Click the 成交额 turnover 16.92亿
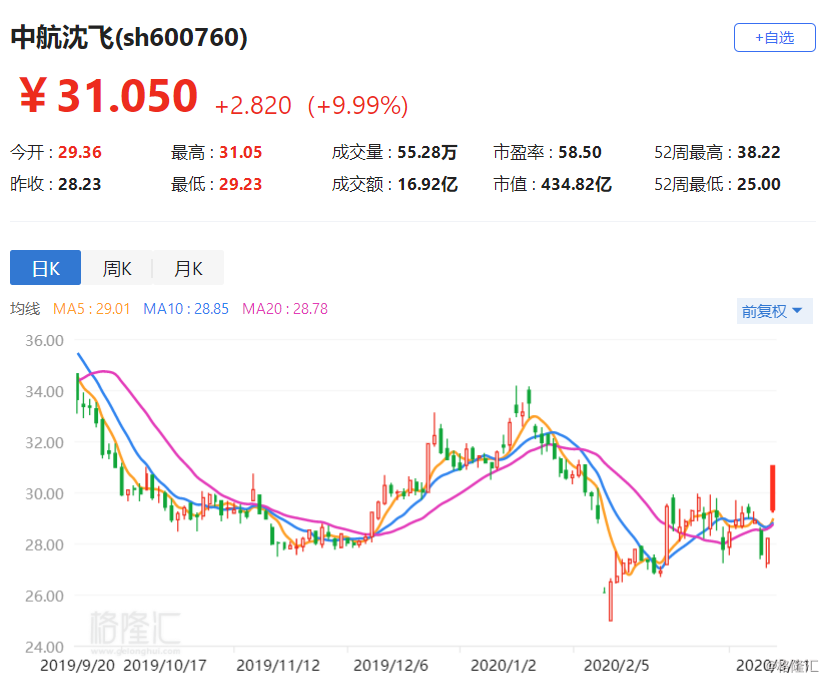Viewport: 826px width, 680px height. [x=427, y=184]
